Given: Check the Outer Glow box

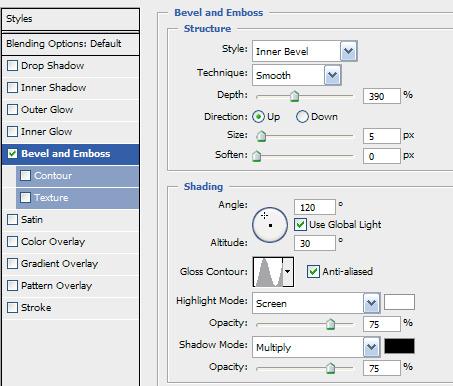Looking at the screenshot, I should (x=12, y=110).
